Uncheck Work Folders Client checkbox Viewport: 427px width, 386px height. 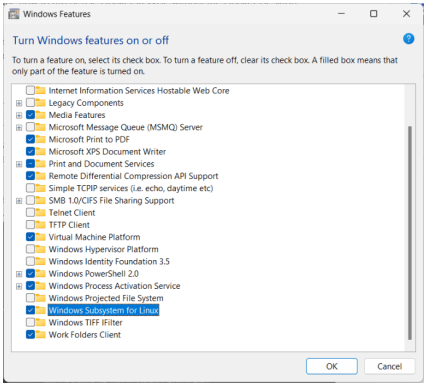click(x=30, y=335)
